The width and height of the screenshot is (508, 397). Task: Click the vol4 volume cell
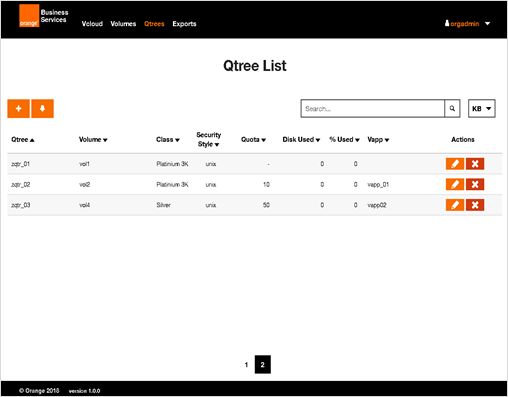tap(85, 205)
